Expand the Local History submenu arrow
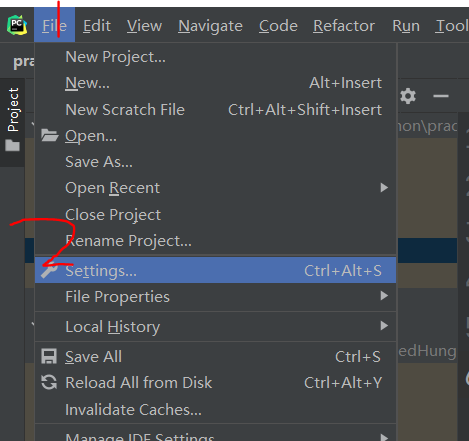 384,326
